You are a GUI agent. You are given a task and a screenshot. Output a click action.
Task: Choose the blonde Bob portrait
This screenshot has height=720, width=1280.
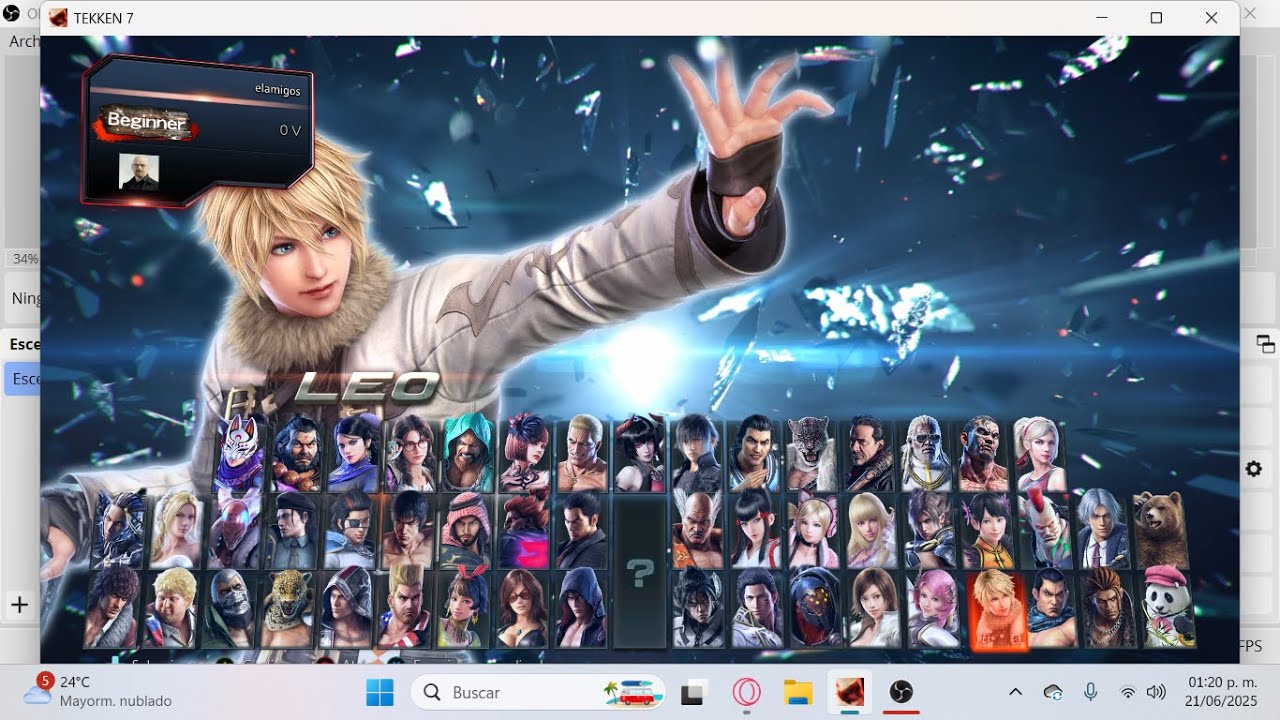(x=171, y=608)
